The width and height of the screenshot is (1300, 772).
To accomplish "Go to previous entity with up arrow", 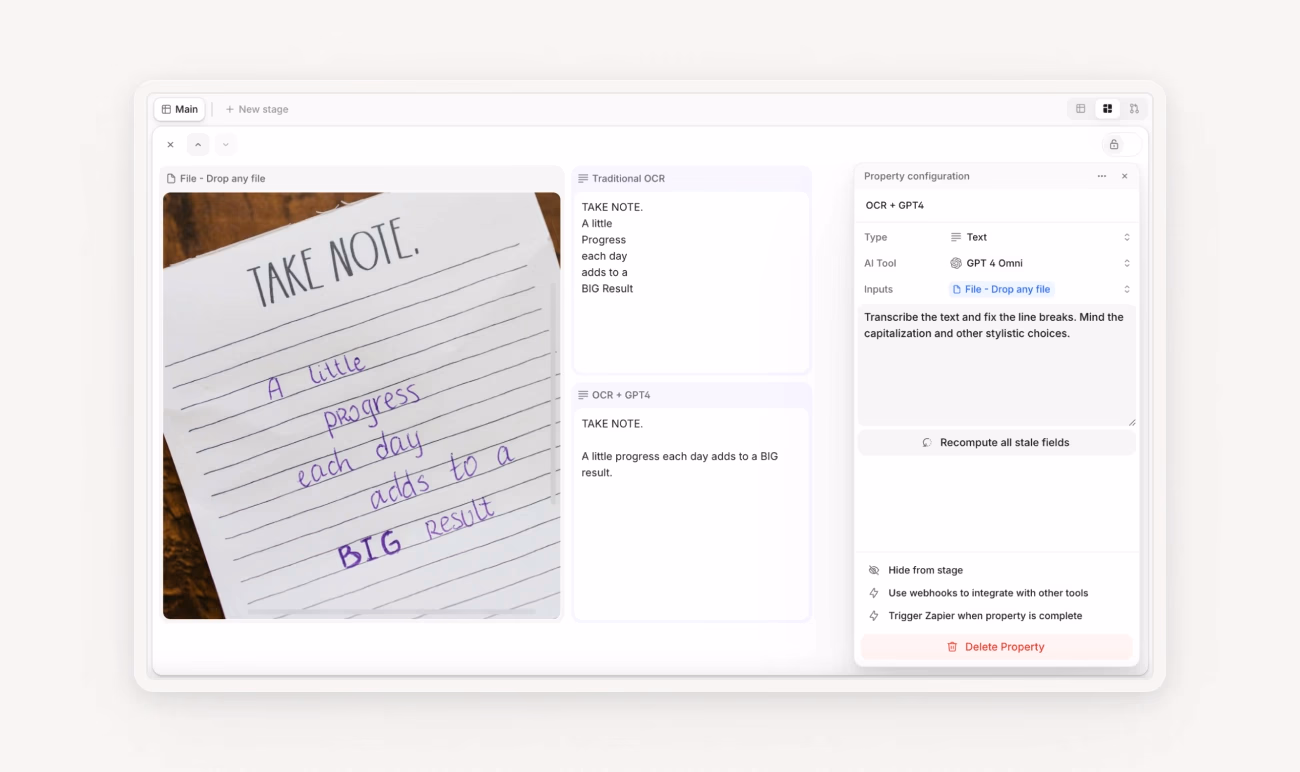I will [x=198, y=144].
